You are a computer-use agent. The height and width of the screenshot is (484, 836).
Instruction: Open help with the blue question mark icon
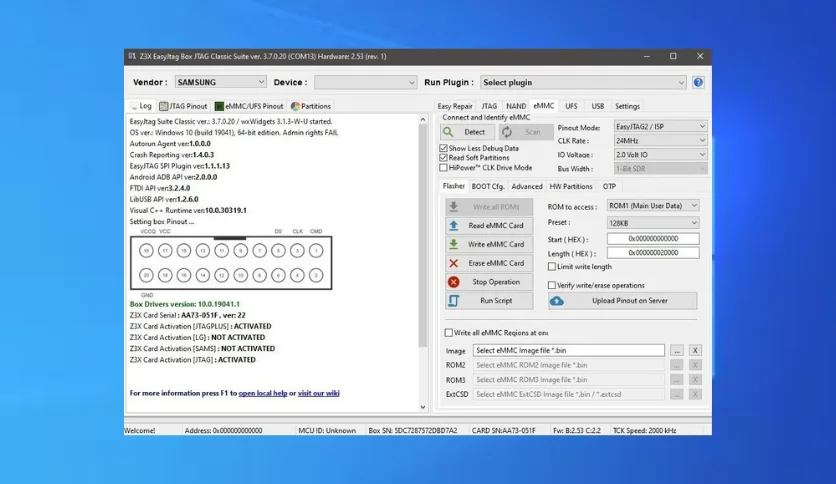[698, 82]
